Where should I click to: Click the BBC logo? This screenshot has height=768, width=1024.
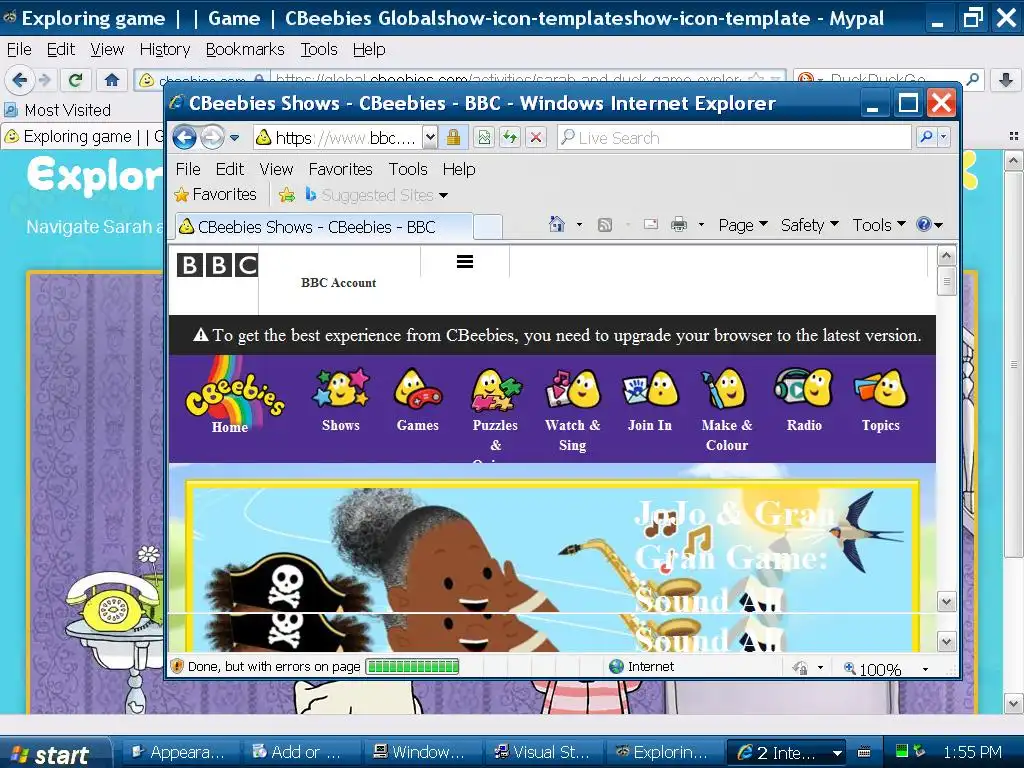(x=217, y=264)
